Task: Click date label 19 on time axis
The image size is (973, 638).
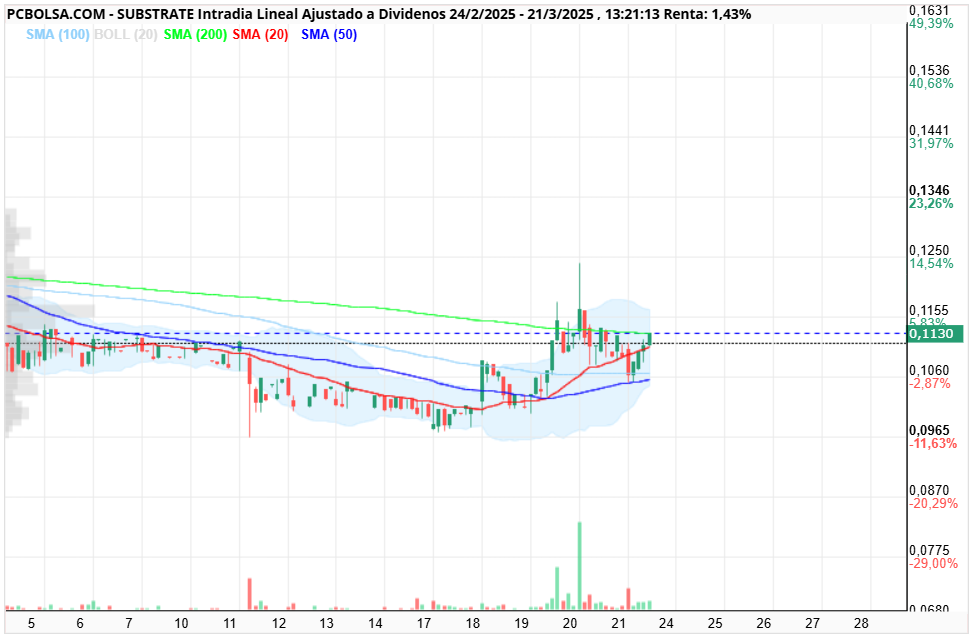Action: (521, 624)
